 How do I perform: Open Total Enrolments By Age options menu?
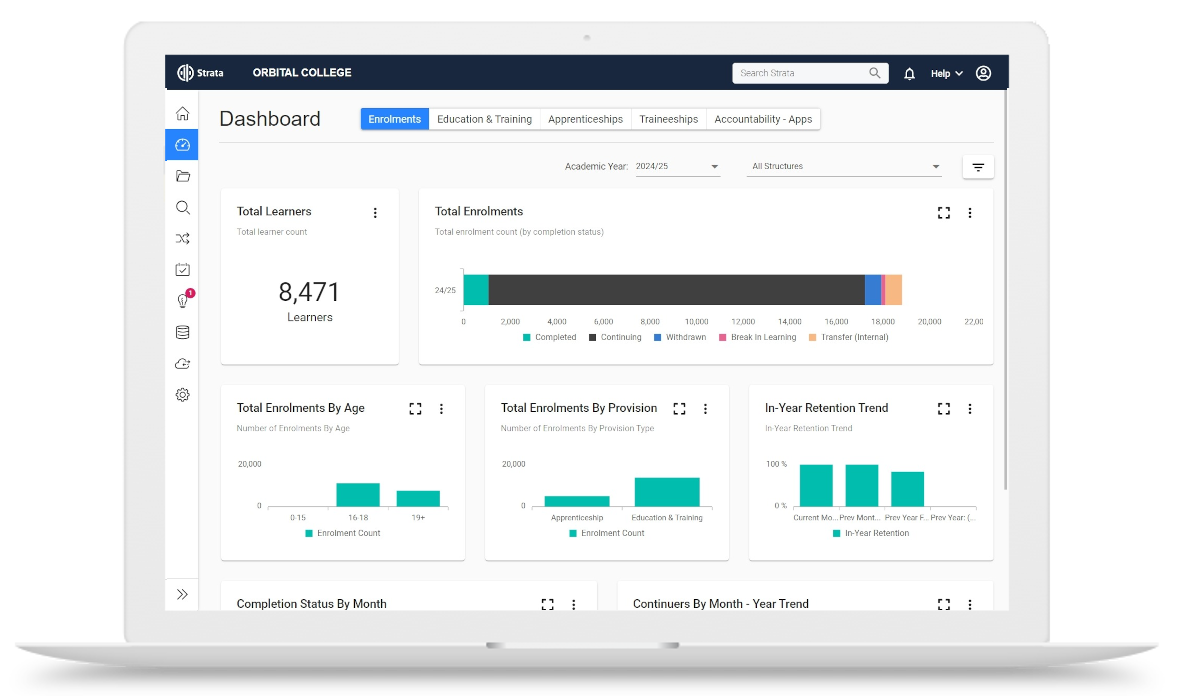pos(441,409)
